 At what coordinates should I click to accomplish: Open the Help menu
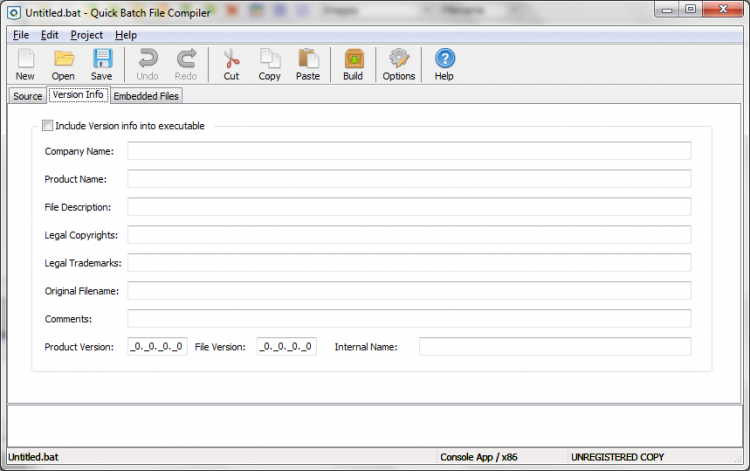coord(126,35)
